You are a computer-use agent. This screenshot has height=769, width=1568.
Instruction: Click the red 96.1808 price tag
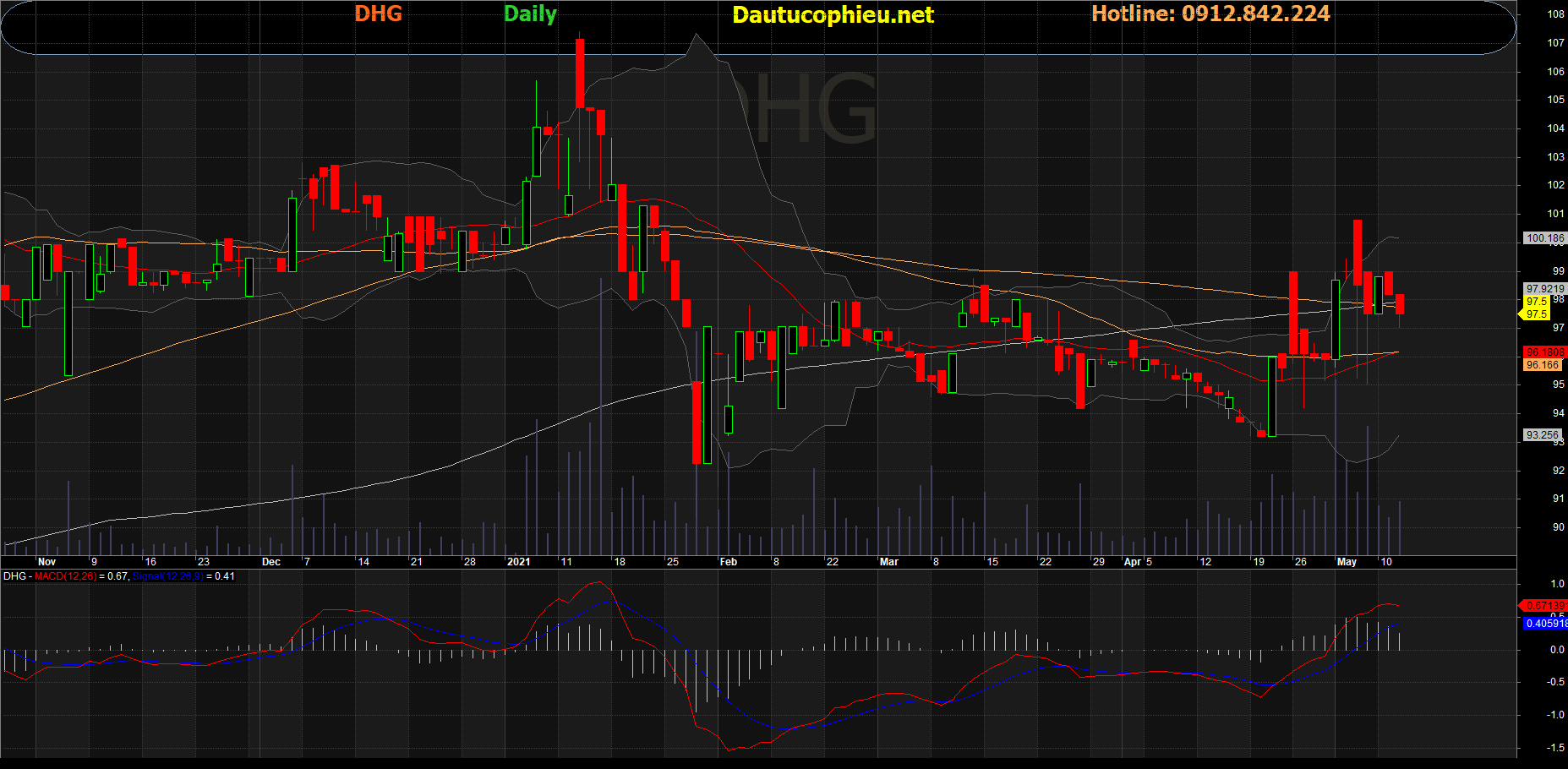(x=1544, y=352)
